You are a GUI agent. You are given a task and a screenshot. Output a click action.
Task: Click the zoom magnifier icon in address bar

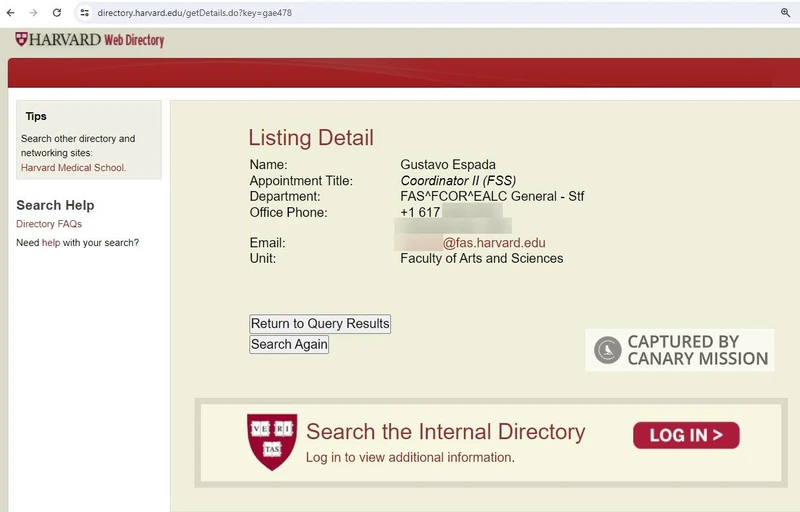[x=785, y=13]
